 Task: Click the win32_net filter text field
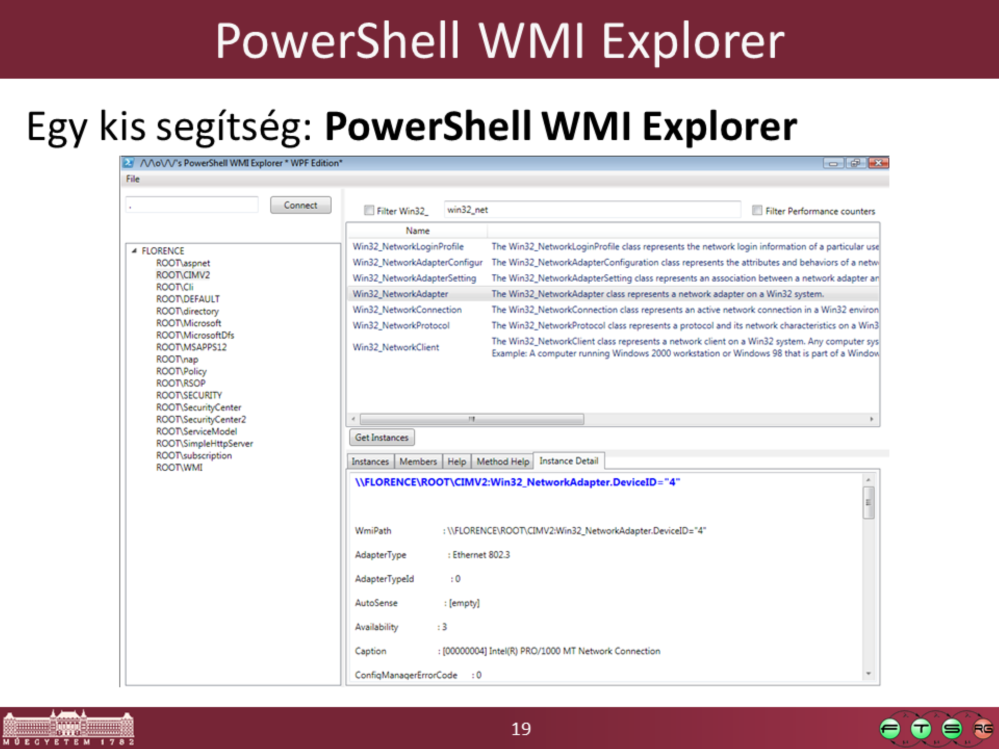592,210
